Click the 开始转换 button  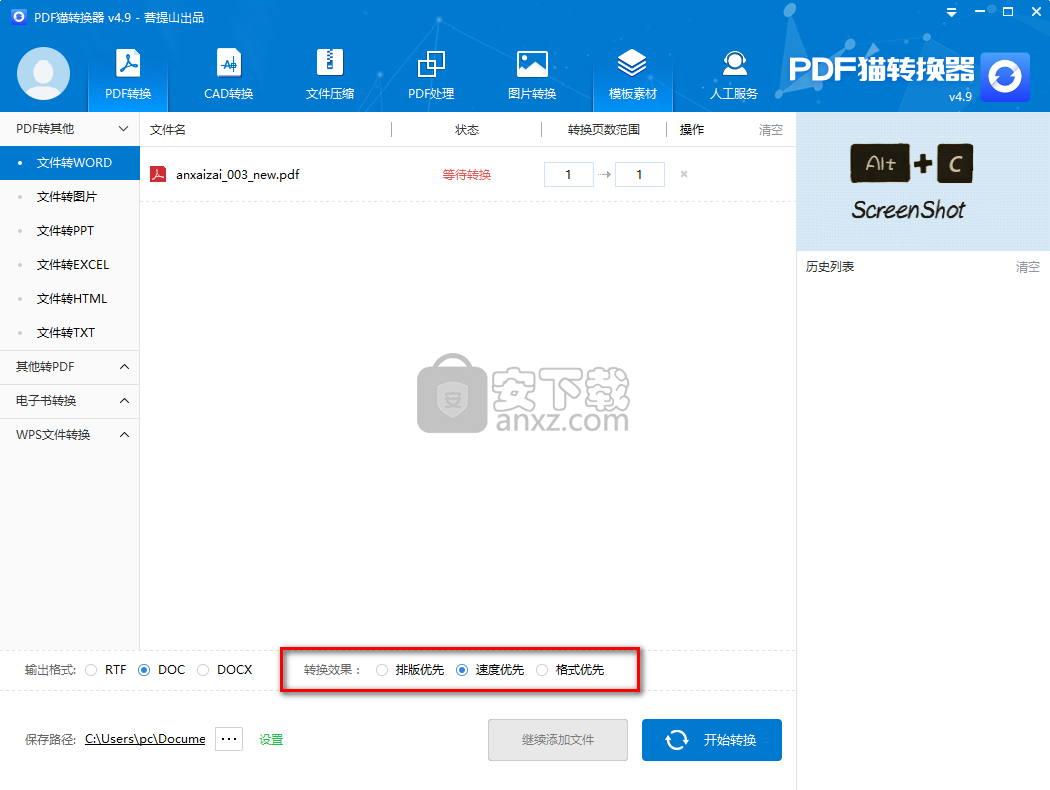pos(711,740)
